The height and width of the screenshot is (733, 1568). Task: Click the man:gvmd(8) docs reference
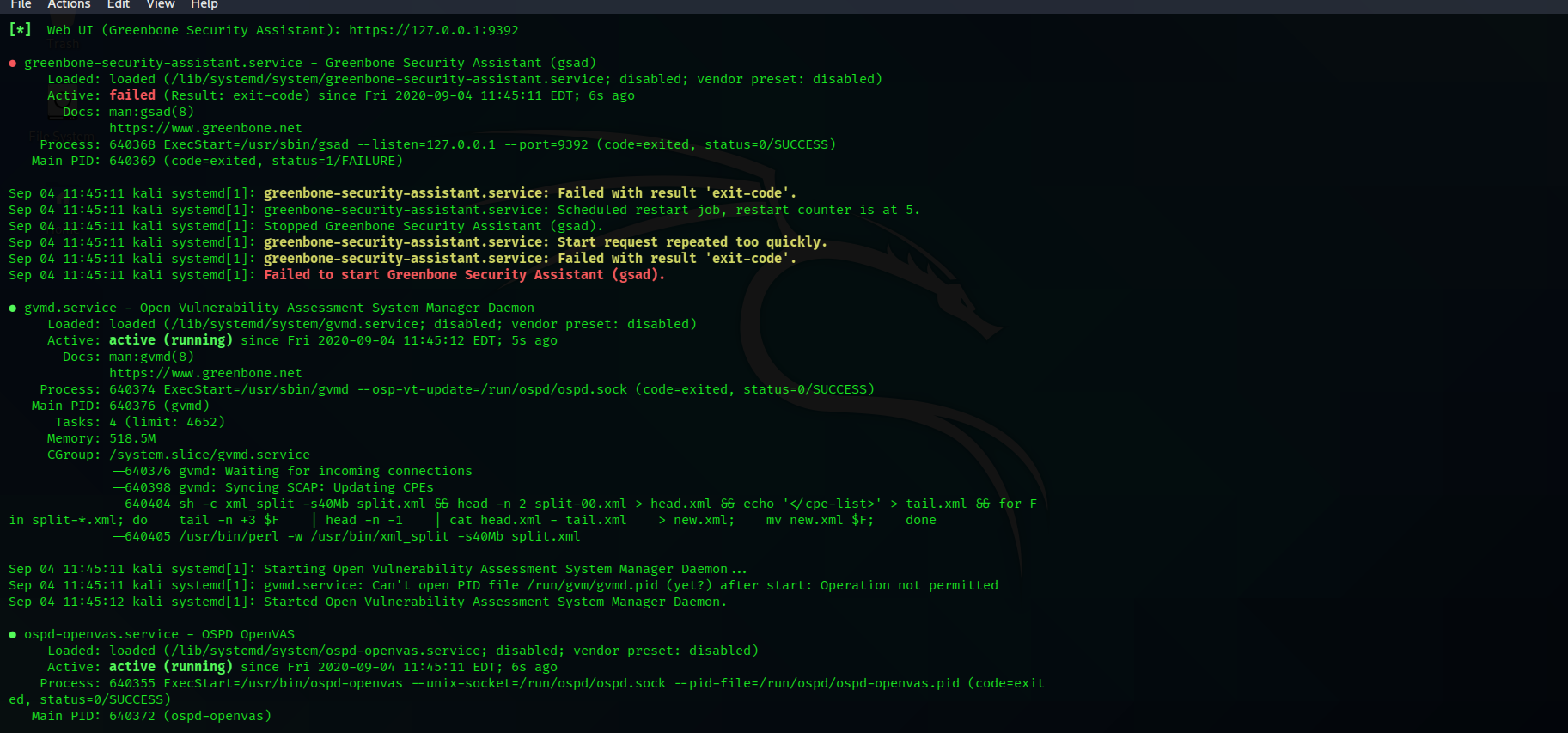tap(151, 357)
